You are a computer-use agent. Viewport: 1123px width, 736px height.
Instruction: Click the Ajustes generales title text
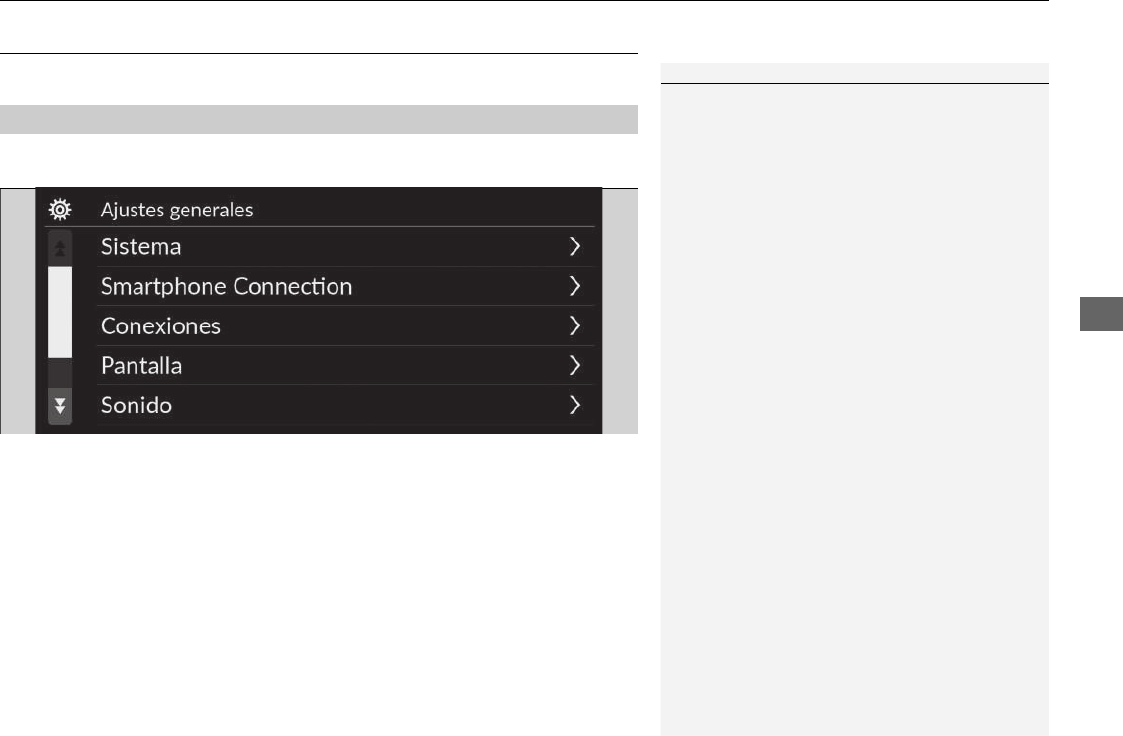pyautogui.click(x=177, y=210)
